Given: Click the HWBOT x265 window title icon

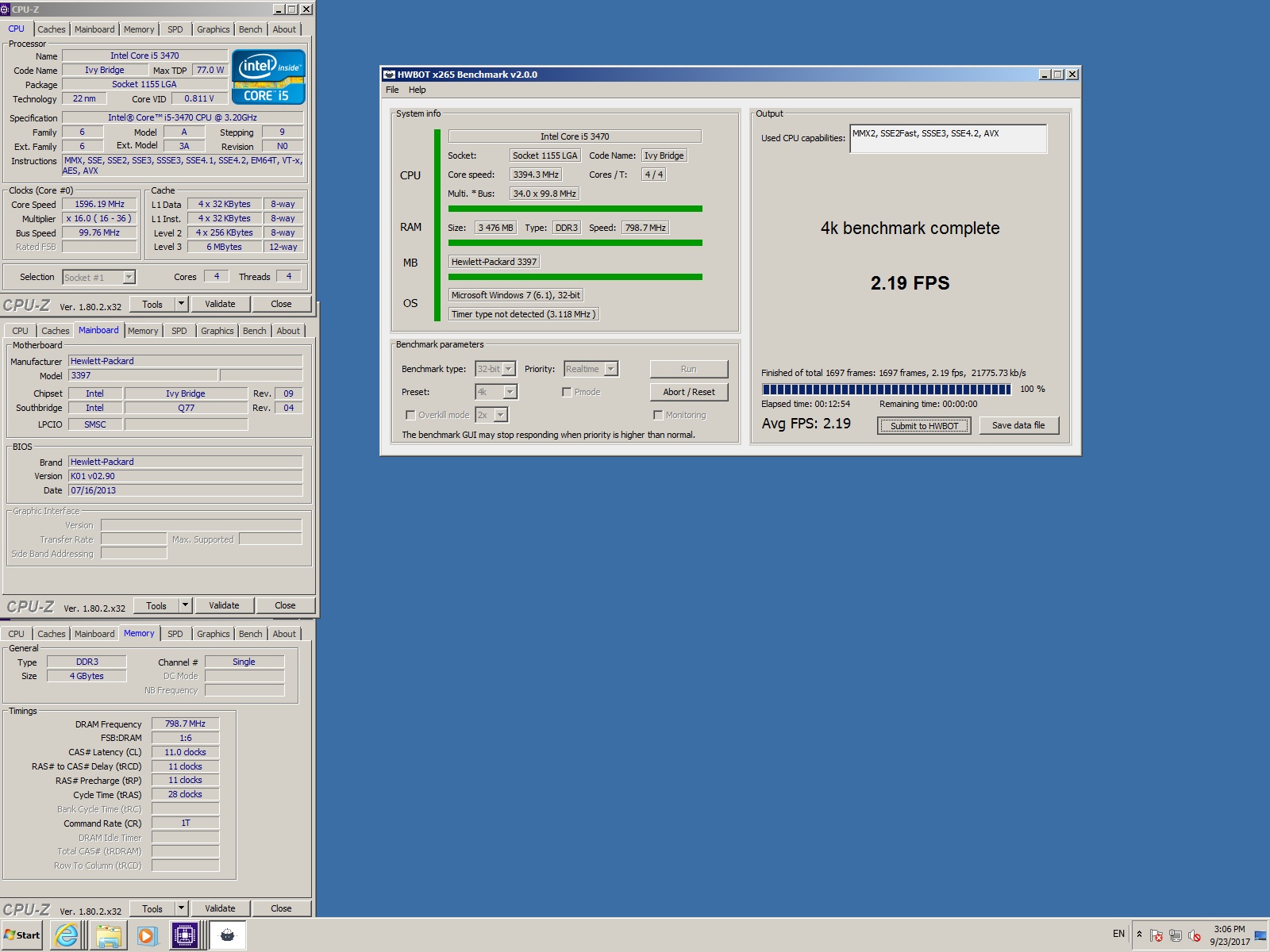Looking at the screenshot, I should pyautogui.click(x=389, y=75).
